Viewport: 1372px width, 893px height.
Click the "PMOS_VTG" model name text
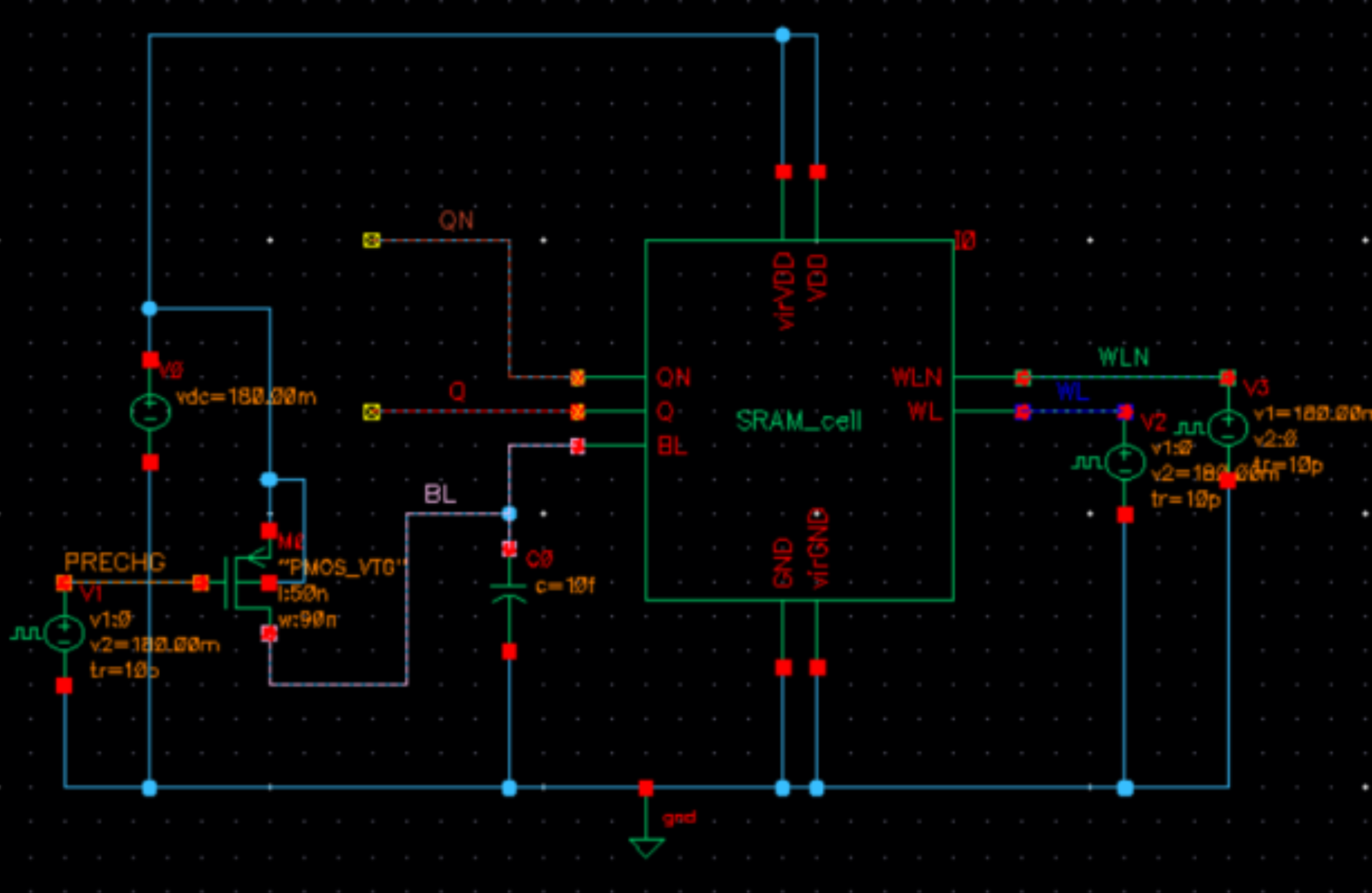point(342,568)
